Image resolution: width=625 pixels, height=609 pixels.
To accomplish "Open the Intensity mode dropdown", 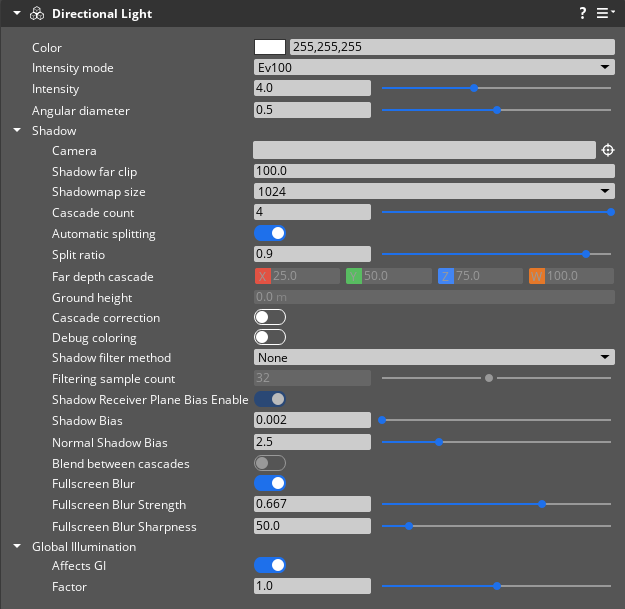I will tap(434, 67).
